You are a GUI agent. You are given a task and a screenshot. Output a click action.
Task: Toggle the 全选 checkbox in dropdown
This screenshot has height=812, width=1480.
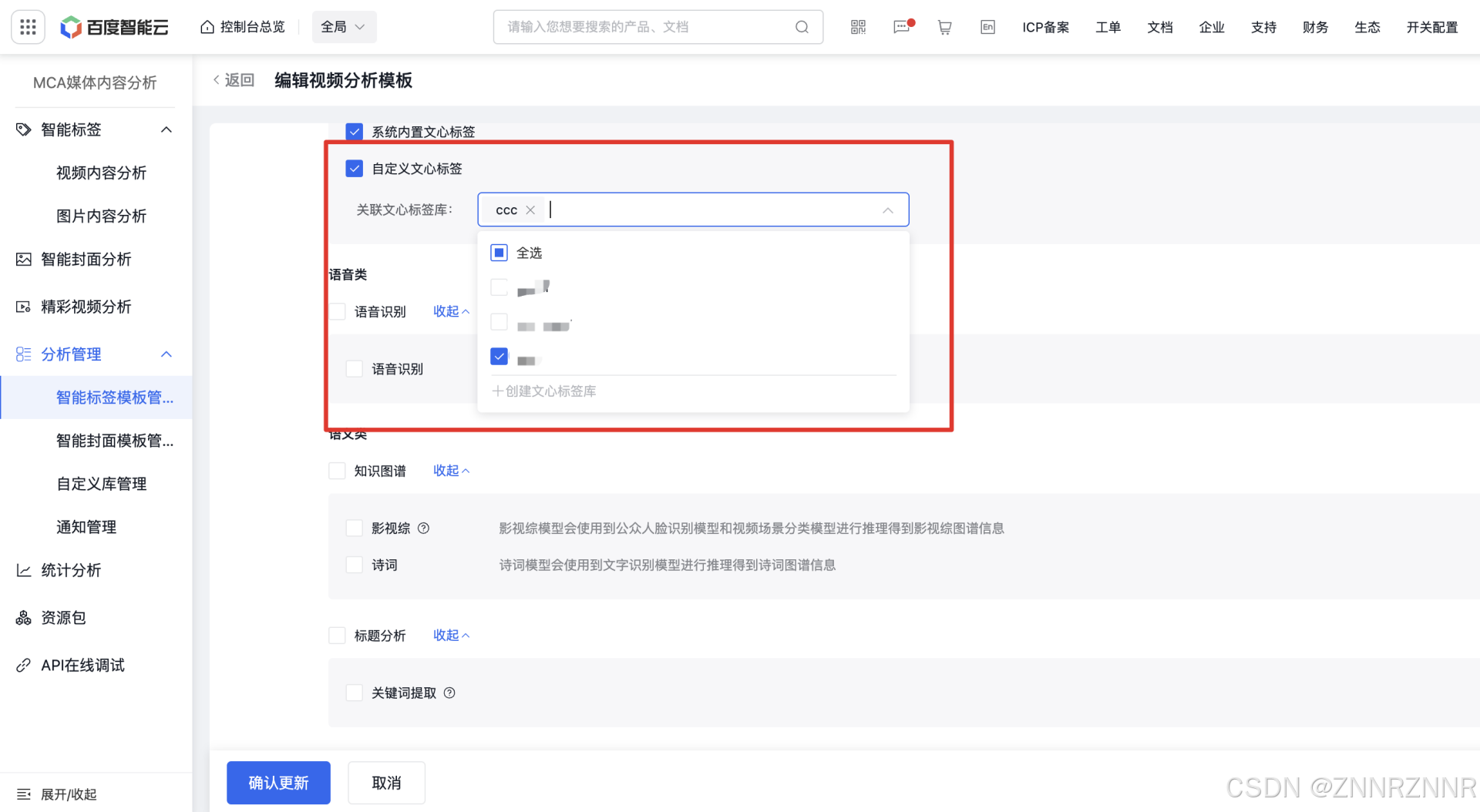click(x=499, y=253)
